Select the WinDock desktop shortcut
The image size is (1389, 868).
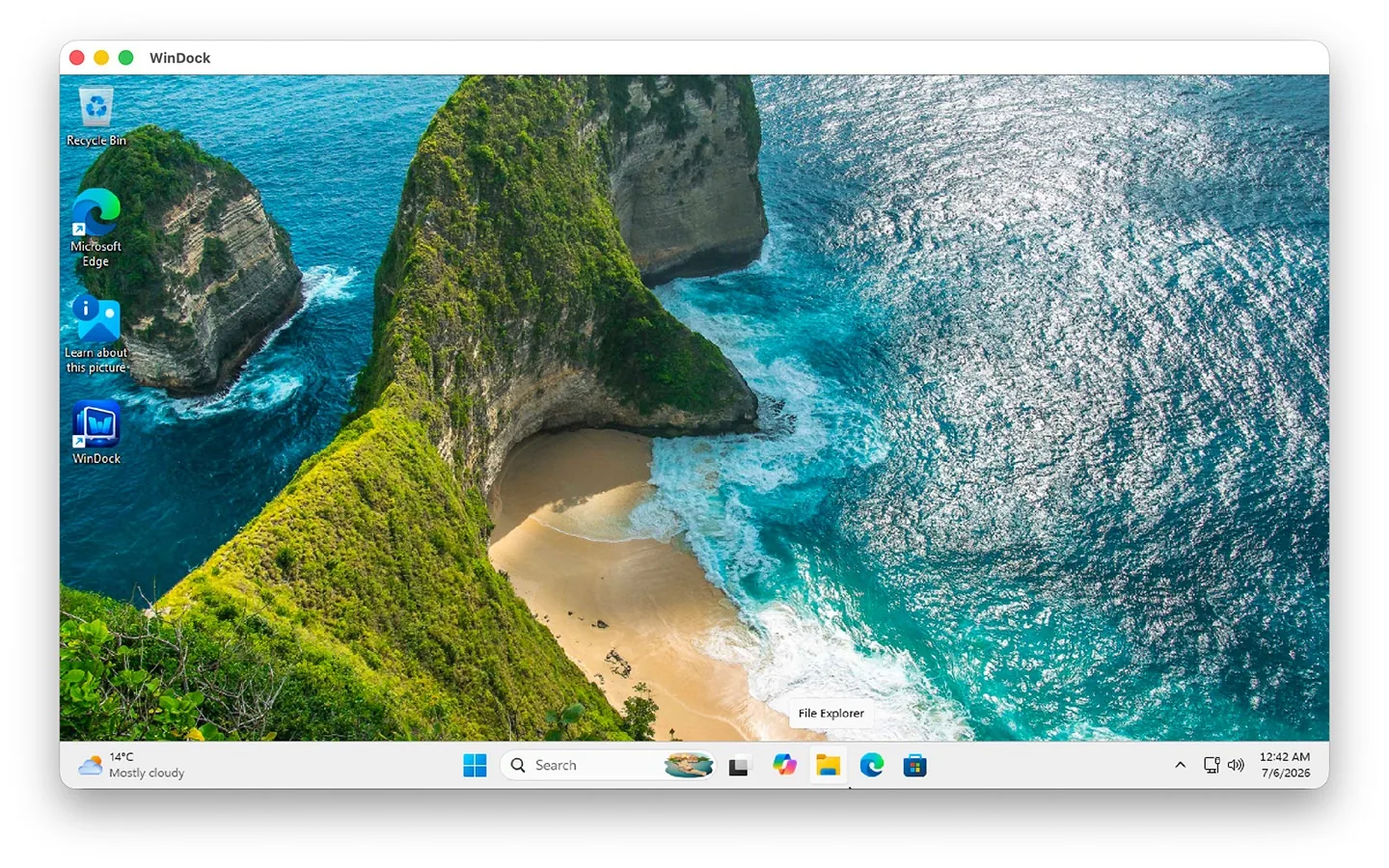pos(95,433)
